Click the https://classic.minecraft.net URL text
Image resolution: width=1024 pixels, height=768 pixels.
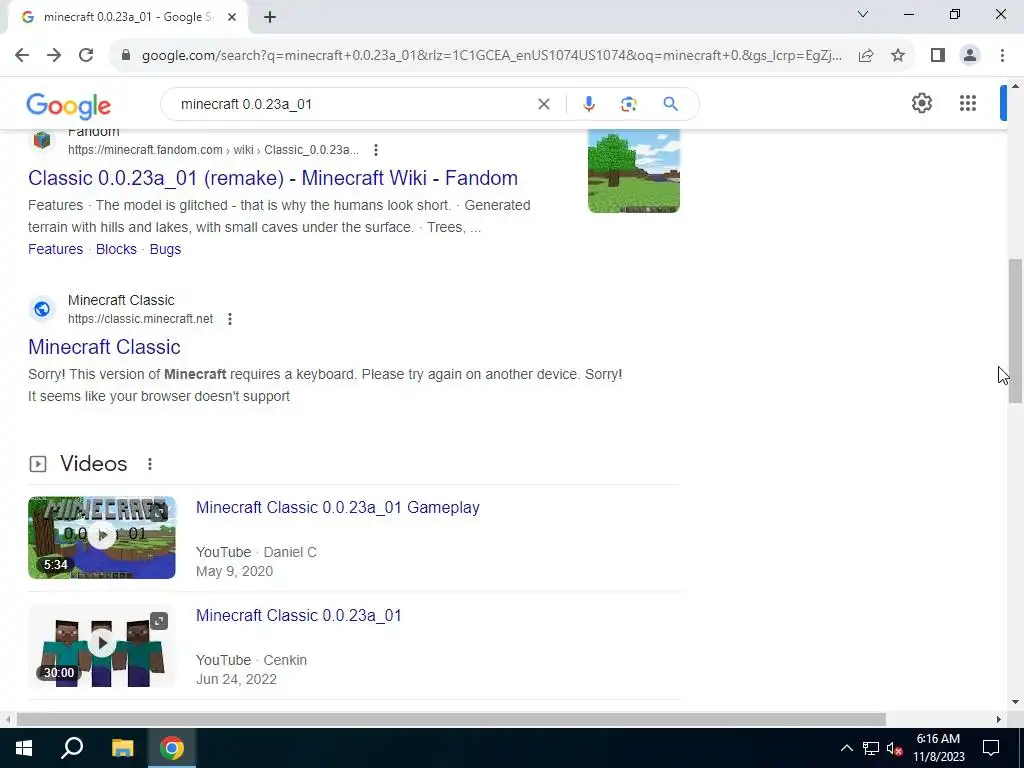click(140, 319)
